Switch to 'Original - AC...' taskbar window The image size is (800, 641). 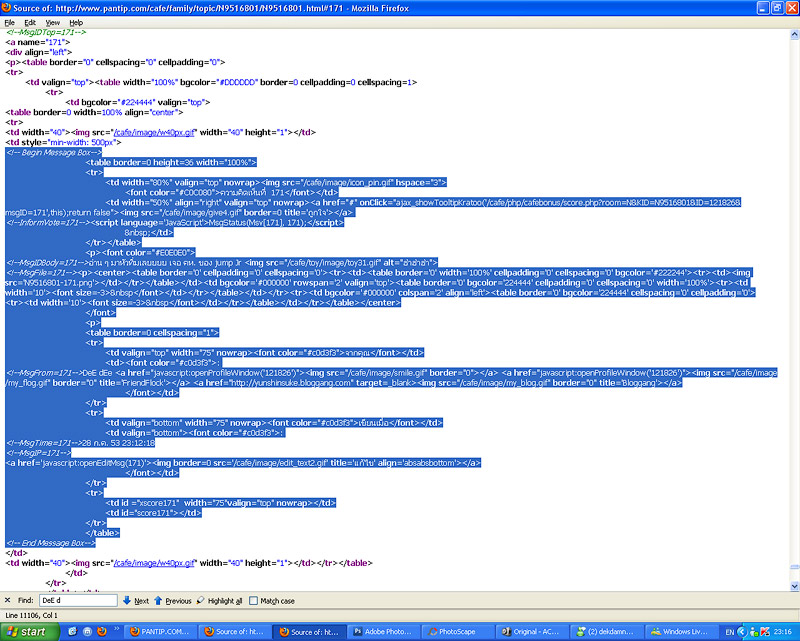coord(533,631)
